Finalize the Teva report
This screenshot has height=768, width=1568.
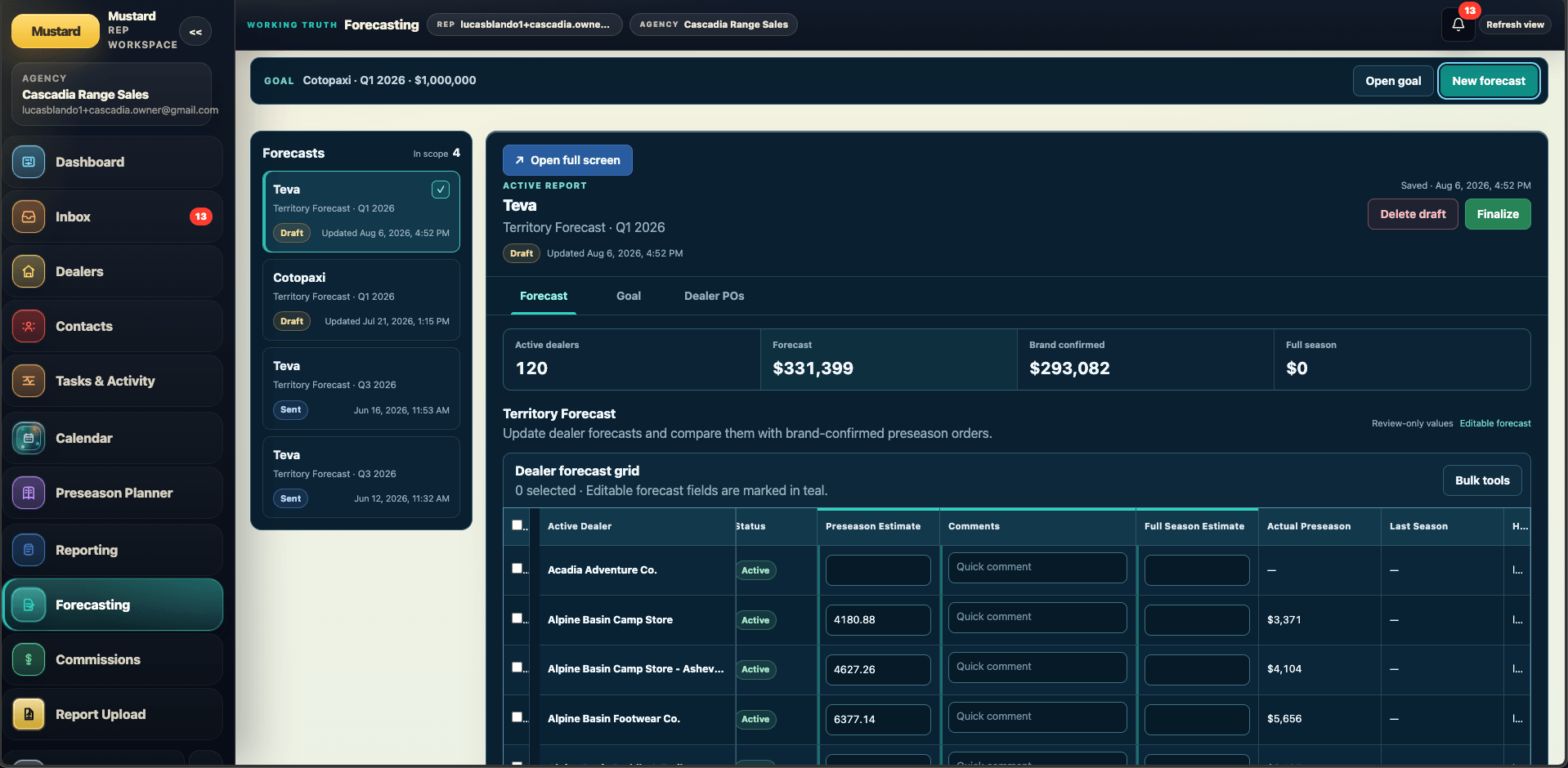coord(1498,214)
